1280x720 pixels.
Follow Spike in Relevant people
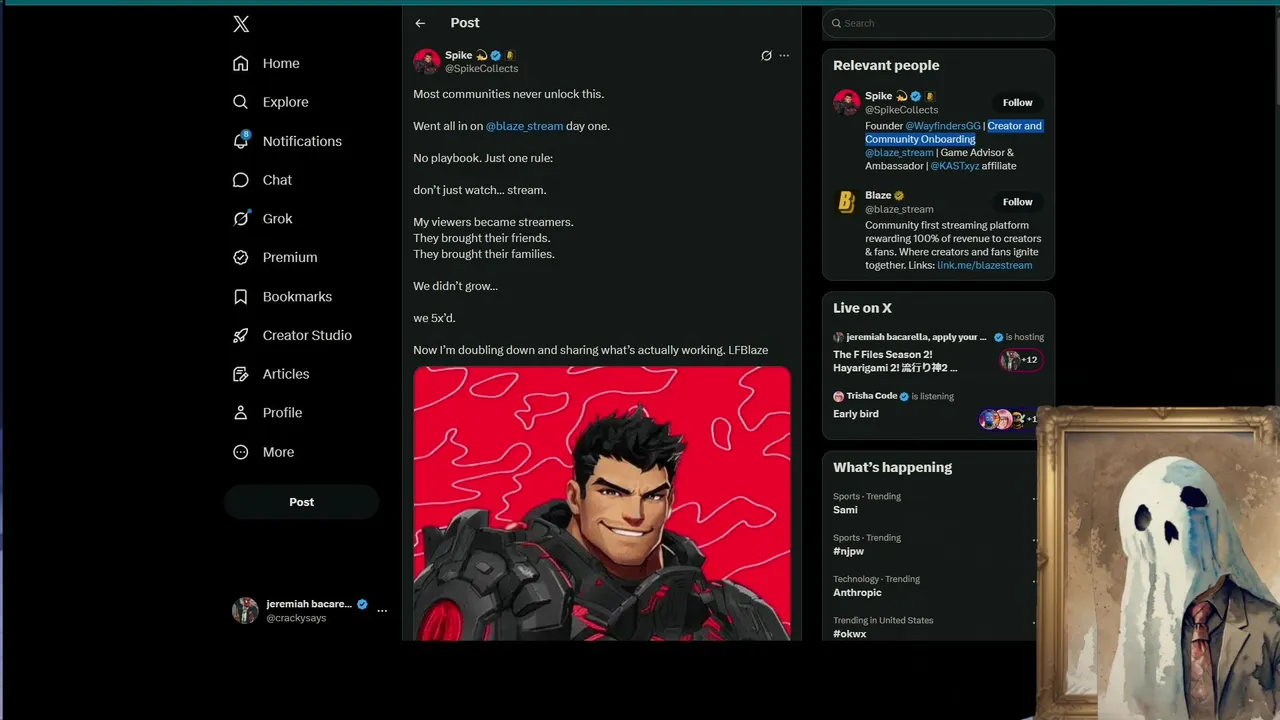click(1017, 103)
